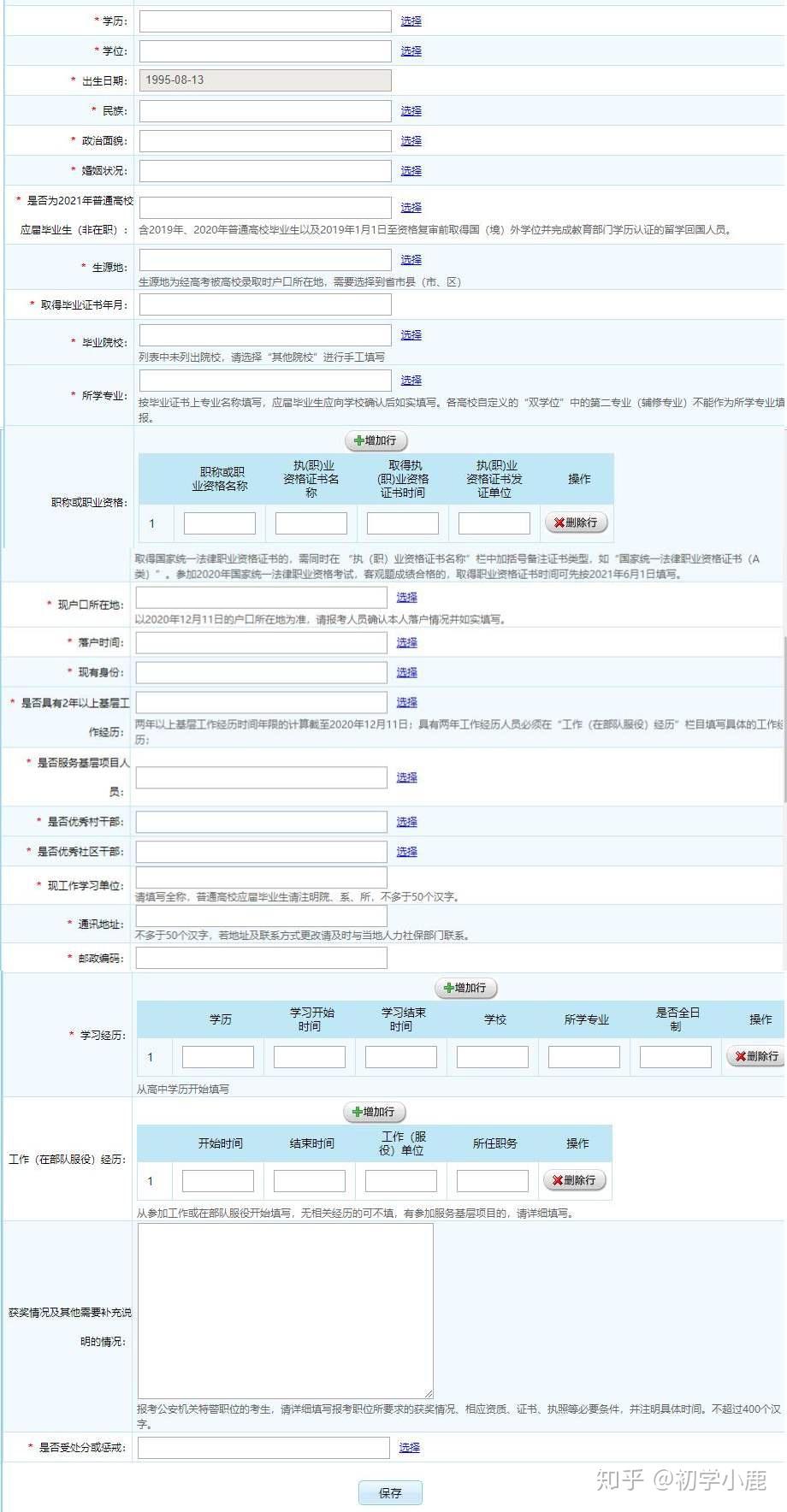
Task: Open the 选择 link for 现户口所在地
Action: pyautogui.click(x=407, y=597)
